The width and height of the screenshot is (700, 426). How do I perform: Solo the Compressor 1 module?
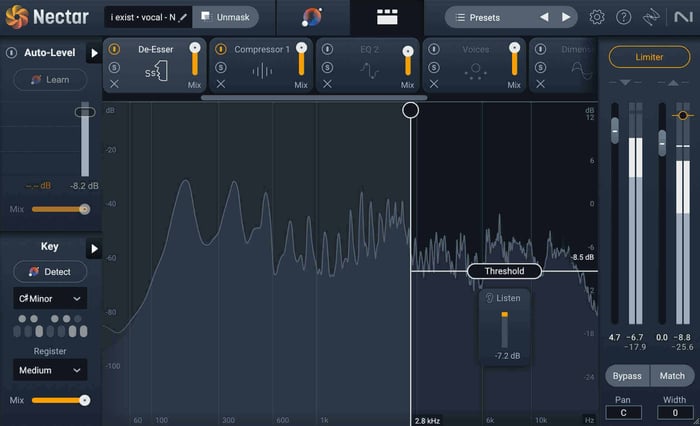pos(221,67)
